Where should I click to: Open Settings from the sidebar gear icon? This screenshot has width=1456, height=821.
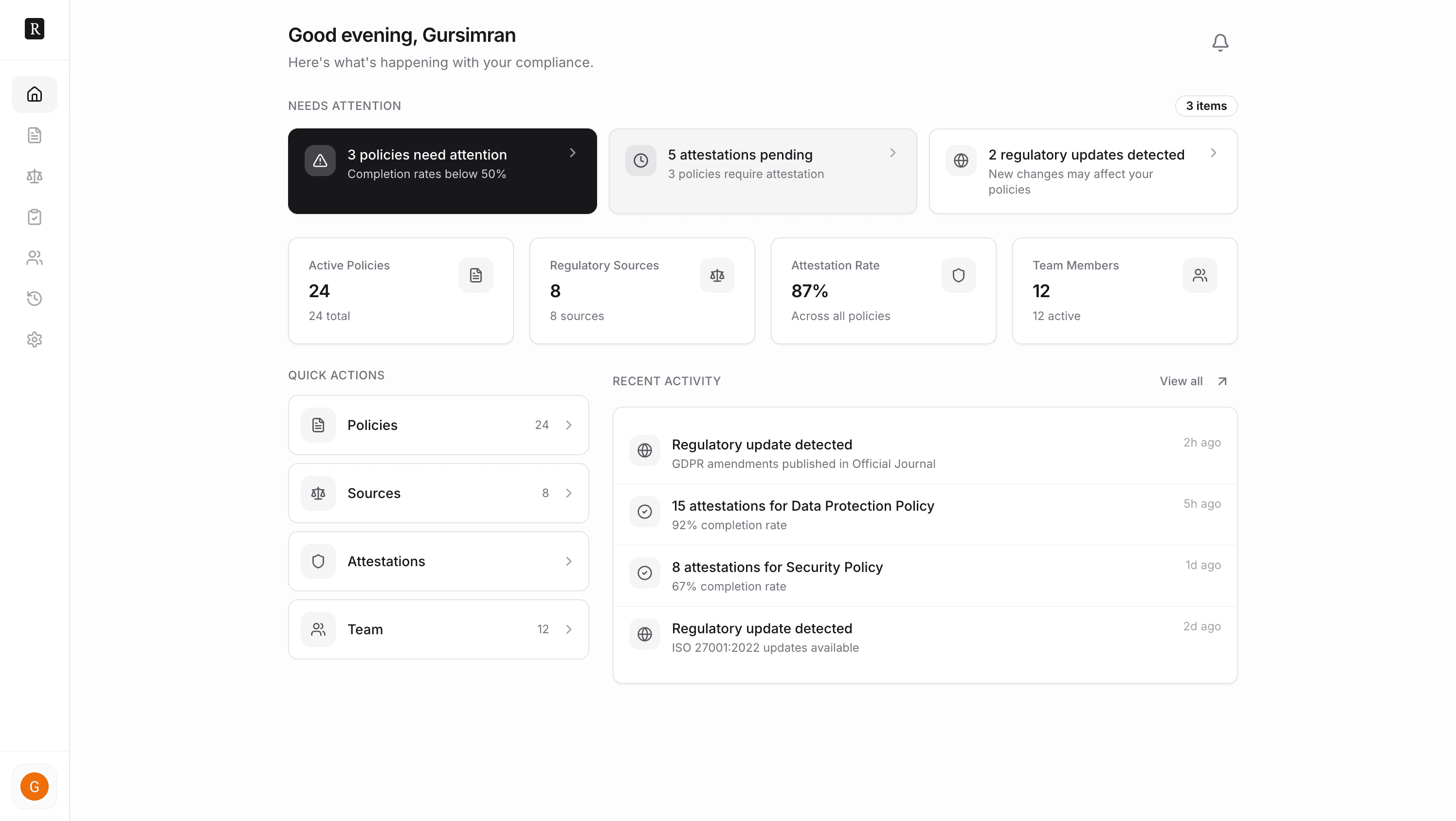click(x=35, y=339)
